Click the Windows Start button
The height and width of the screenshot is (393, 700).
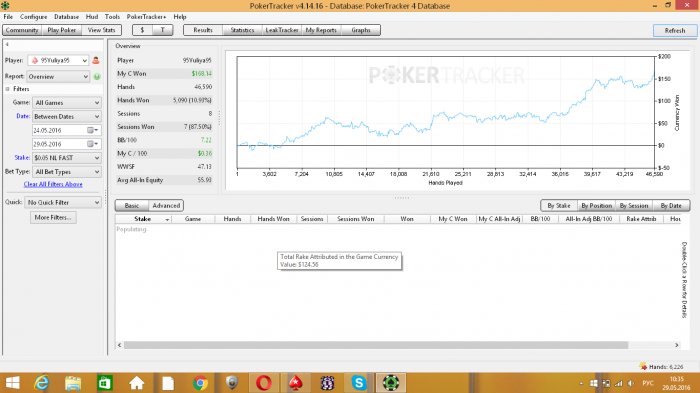[12, 383]
